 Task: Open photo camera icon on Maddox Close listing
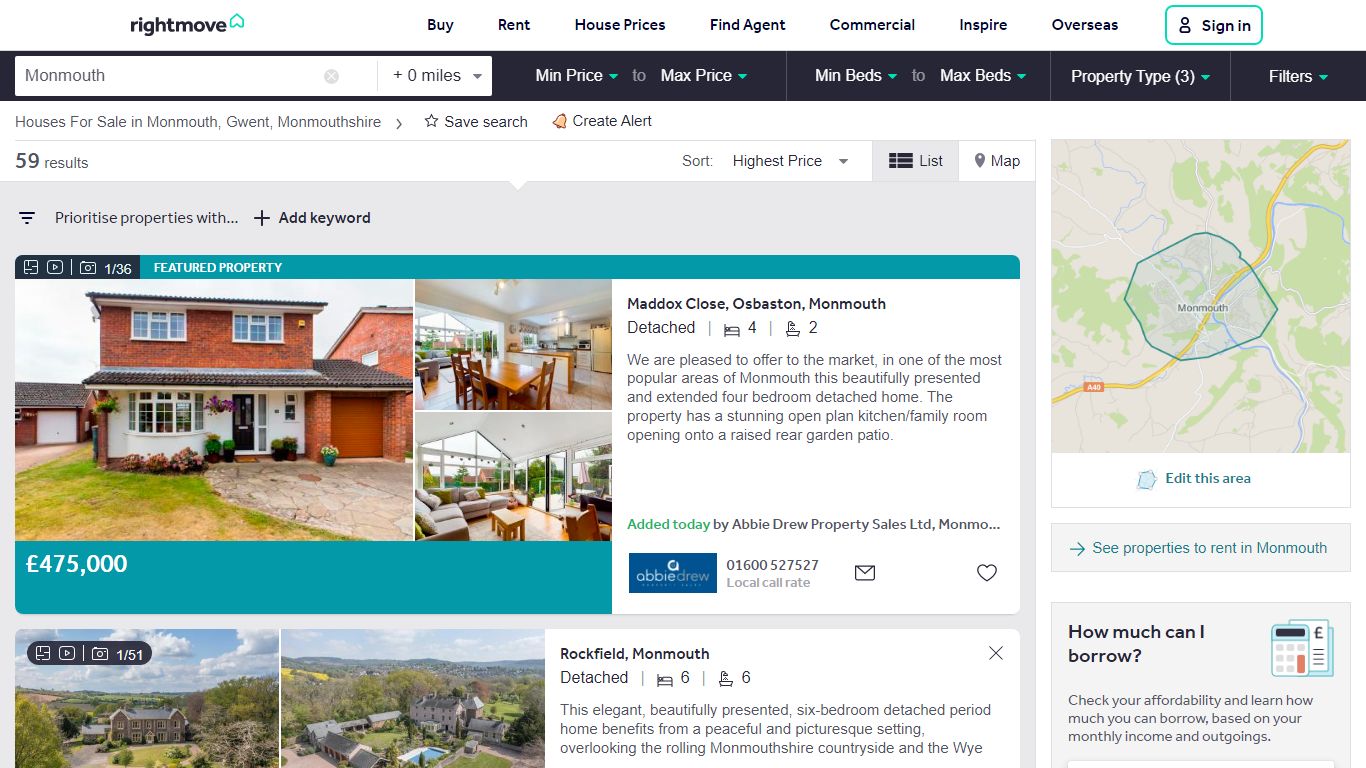[x=88, y=268]
